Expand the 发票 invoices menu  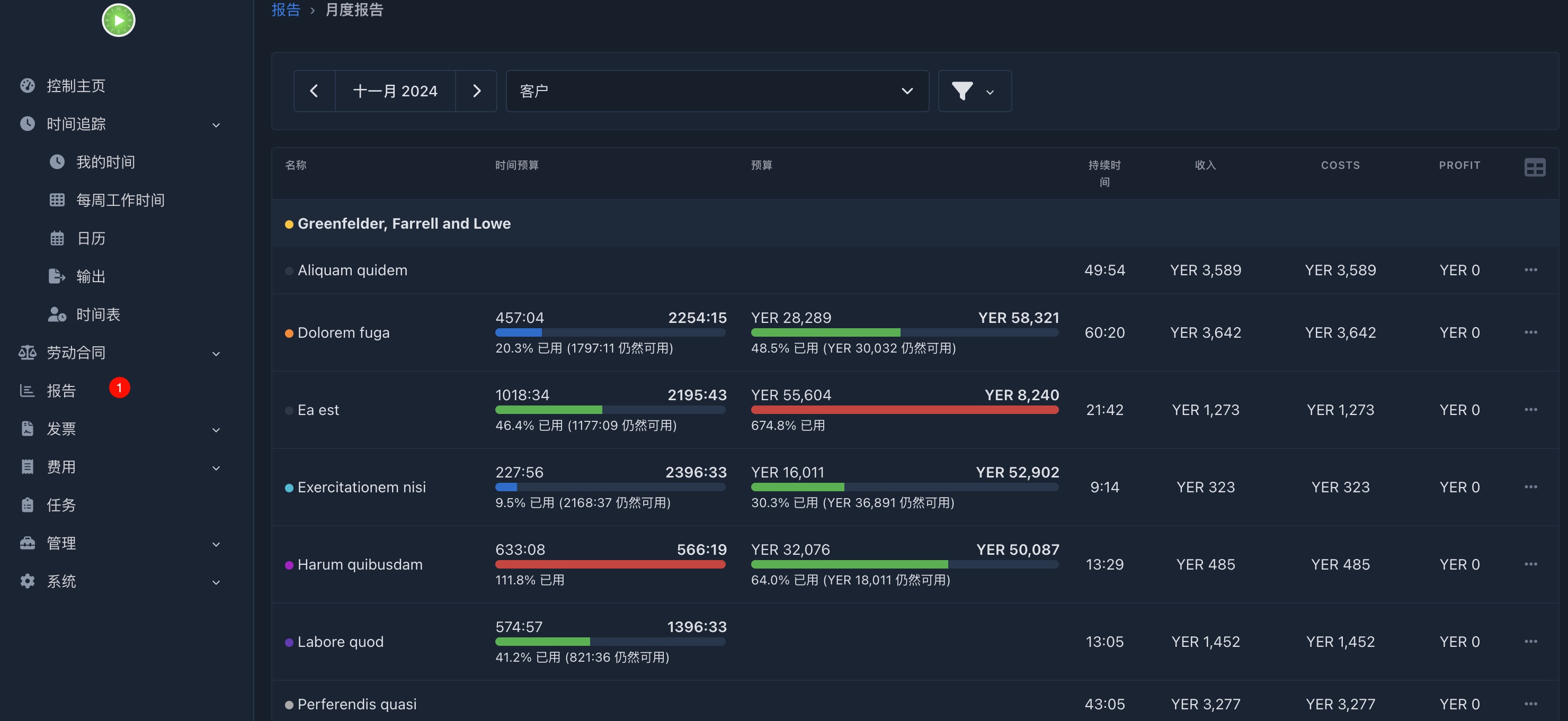pos(216,429)
